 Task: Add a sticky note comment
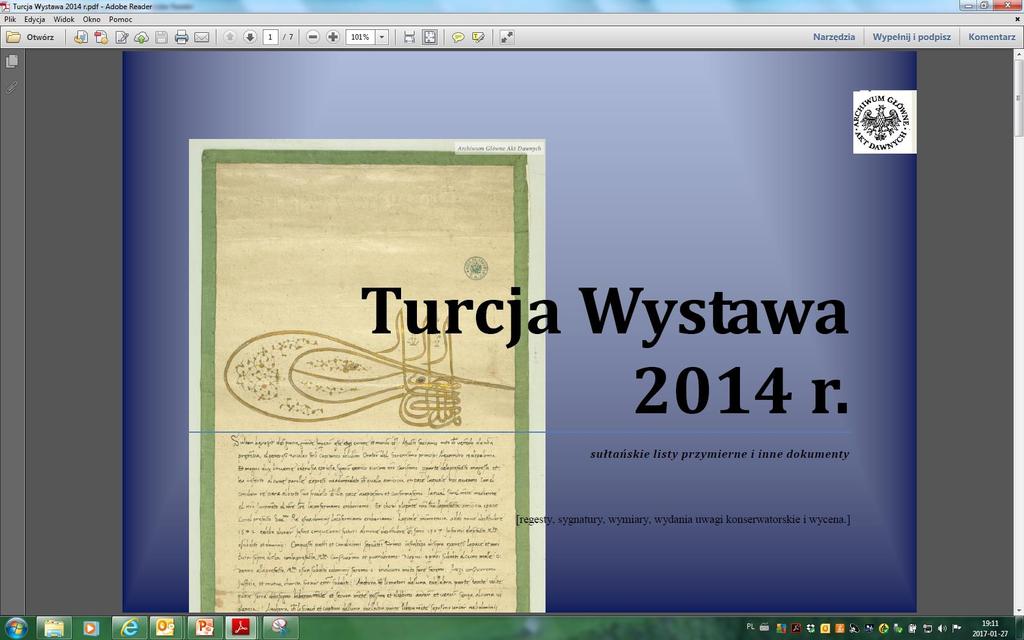[x=458, y=37]
